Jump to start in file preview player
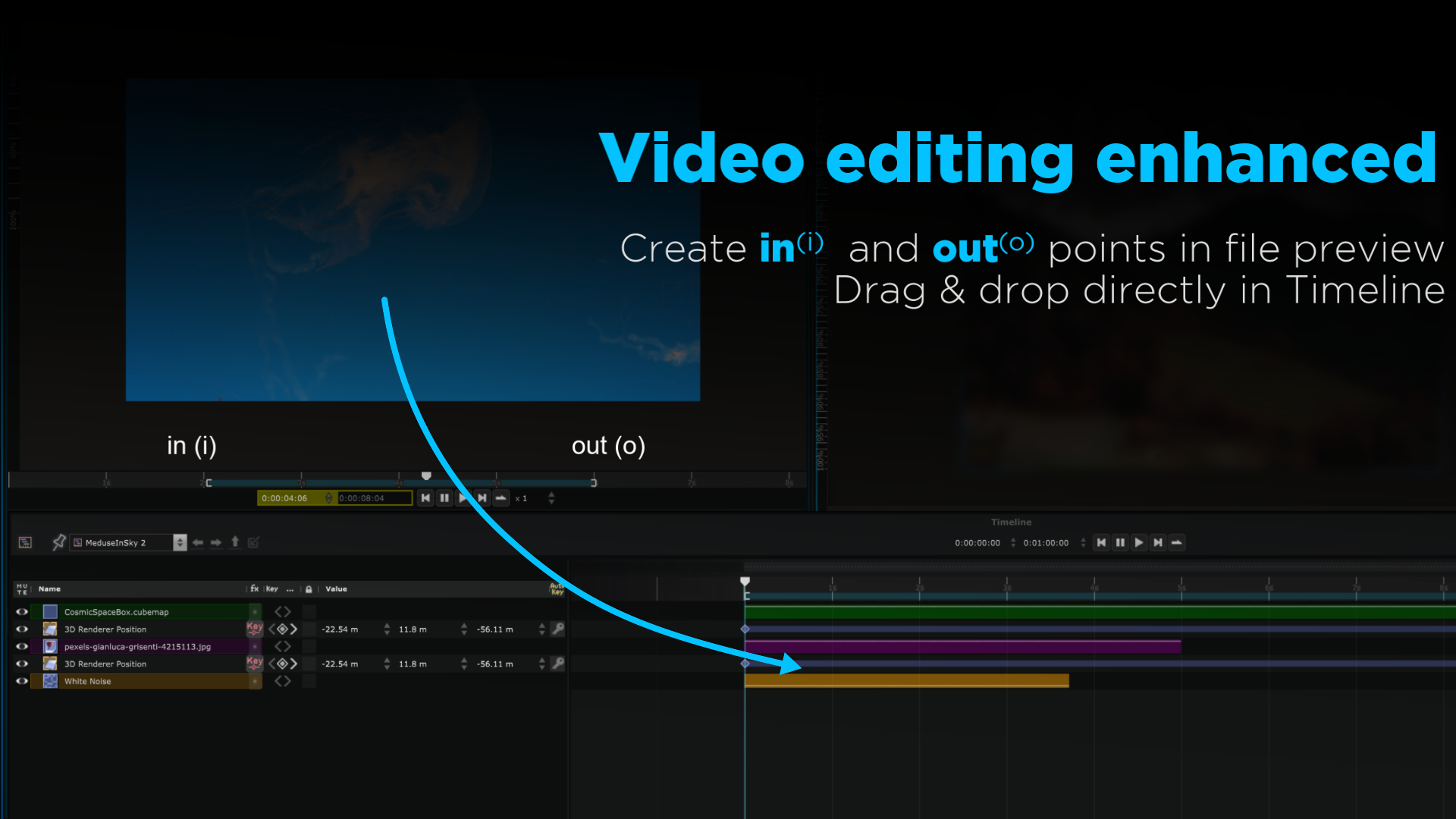This screenshot has height=819, width=1456. coord(425,498)
